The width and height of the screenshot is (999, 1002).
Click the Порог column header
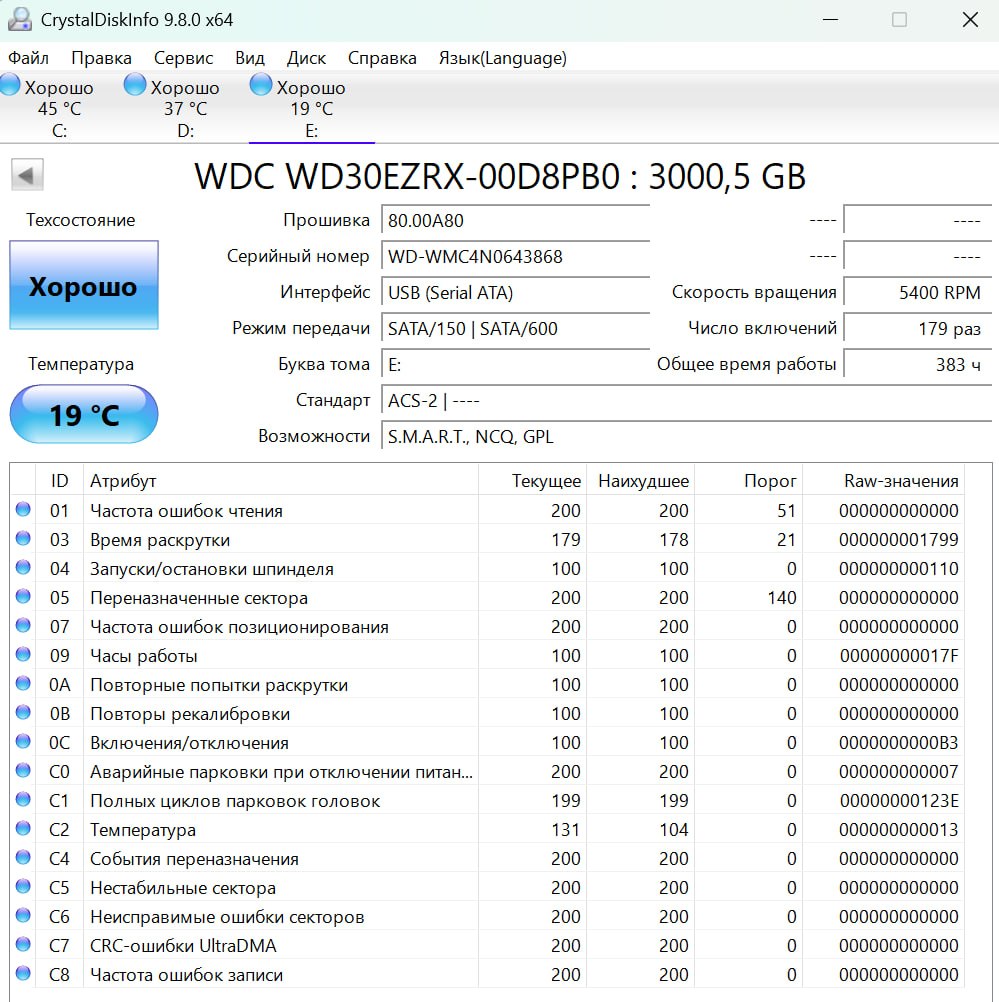click(x=748, y=480)
